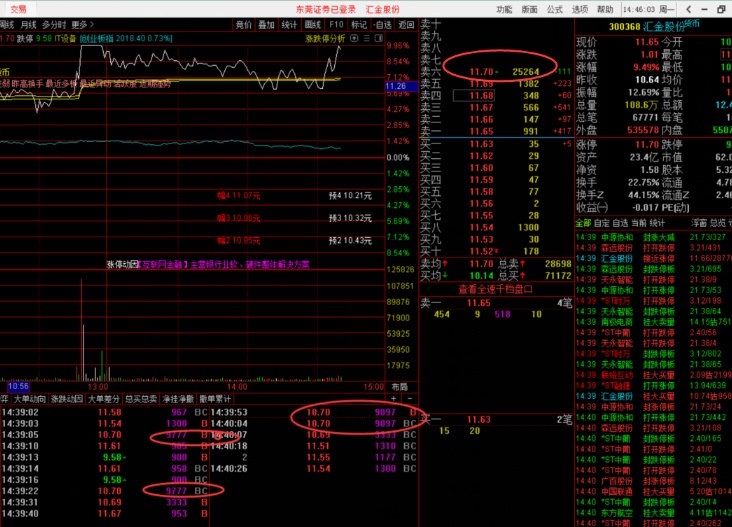Screen dimensions: 732x527
Task: Click 查看全速千档盘口 link
Action: pyautogui.click(x=495, y=289)
